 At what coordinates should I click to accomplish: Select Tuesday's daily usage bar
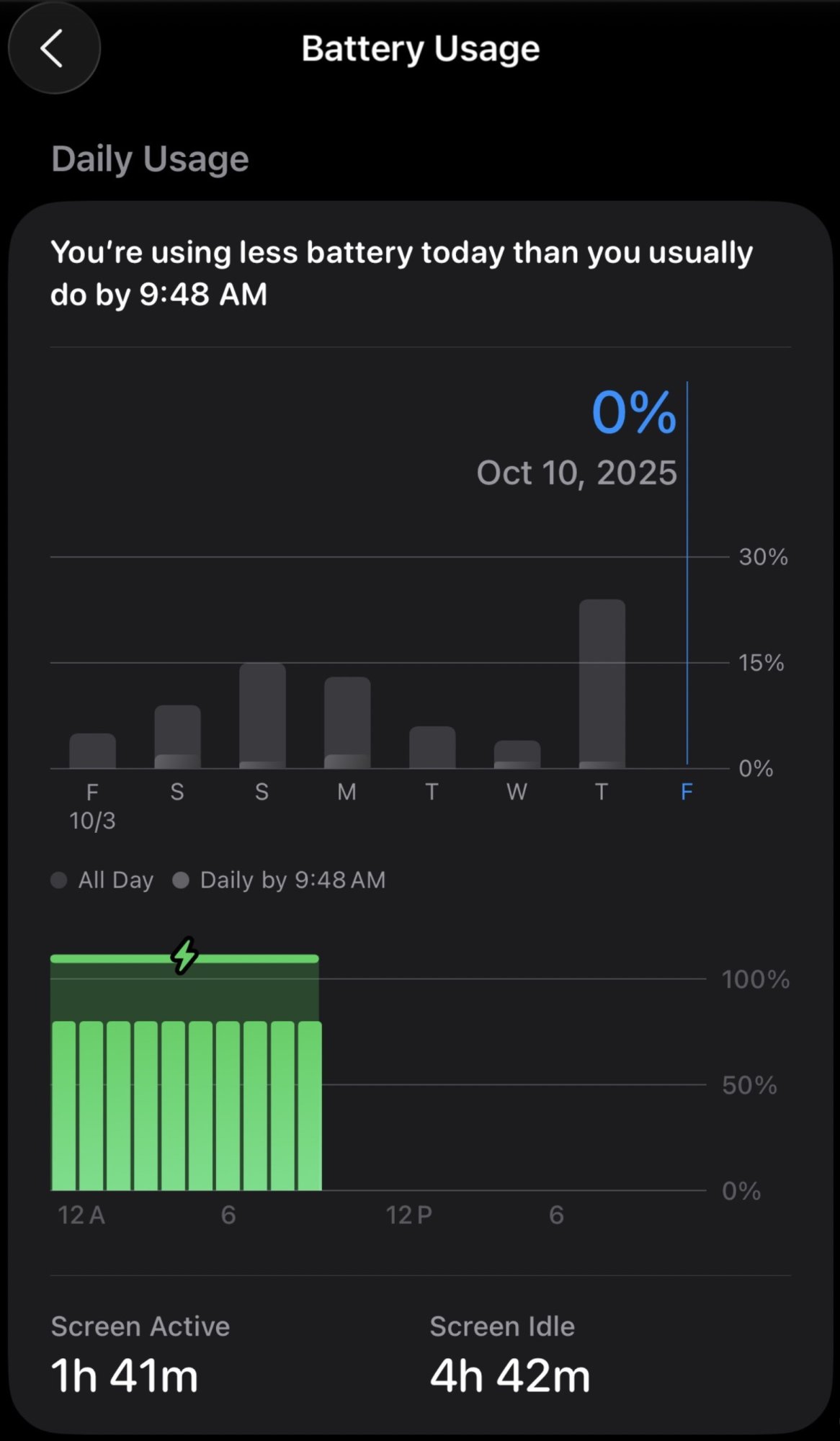coord(432,747)
